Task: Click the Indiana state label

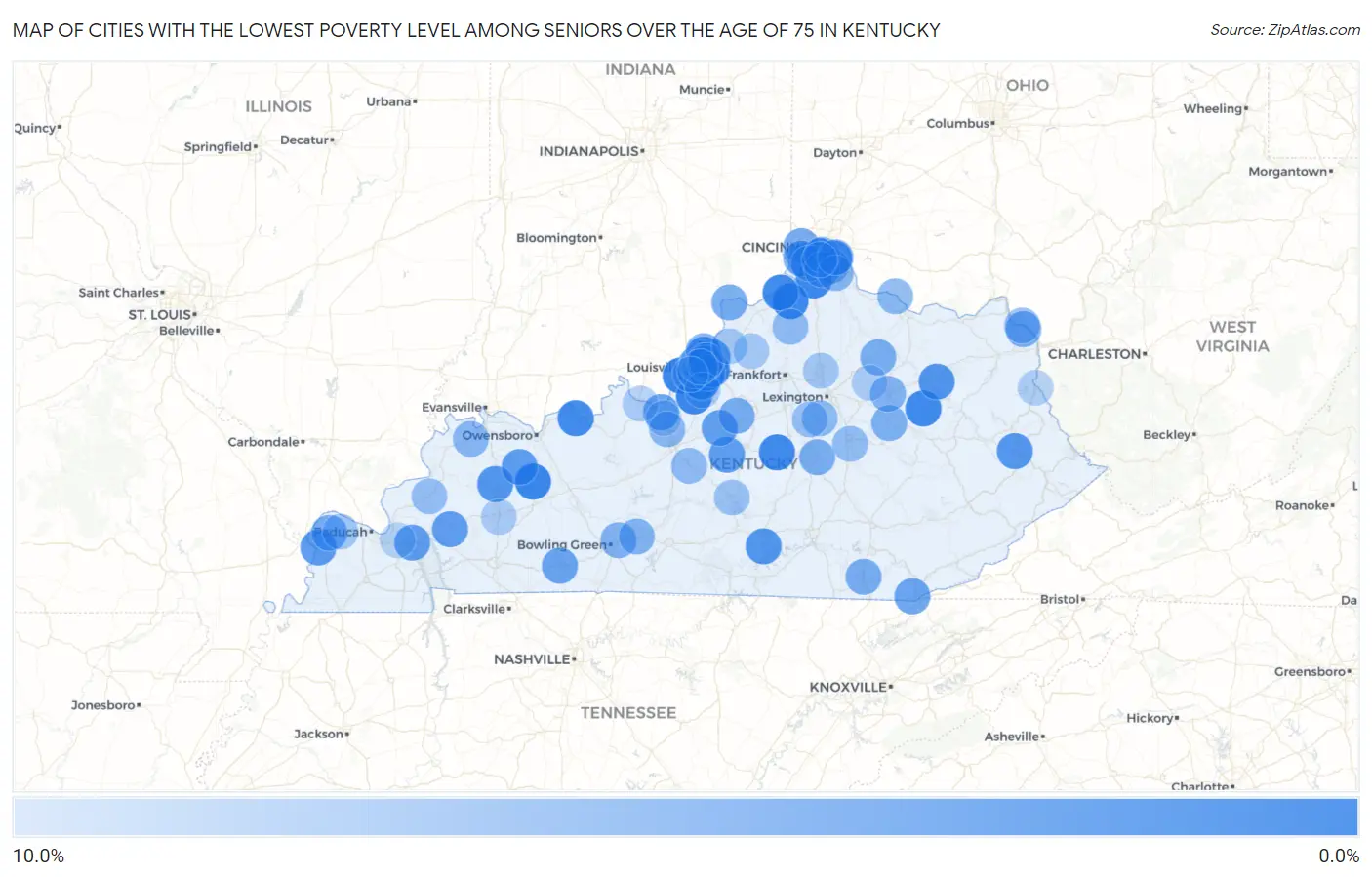Action: tap(640, 70)
